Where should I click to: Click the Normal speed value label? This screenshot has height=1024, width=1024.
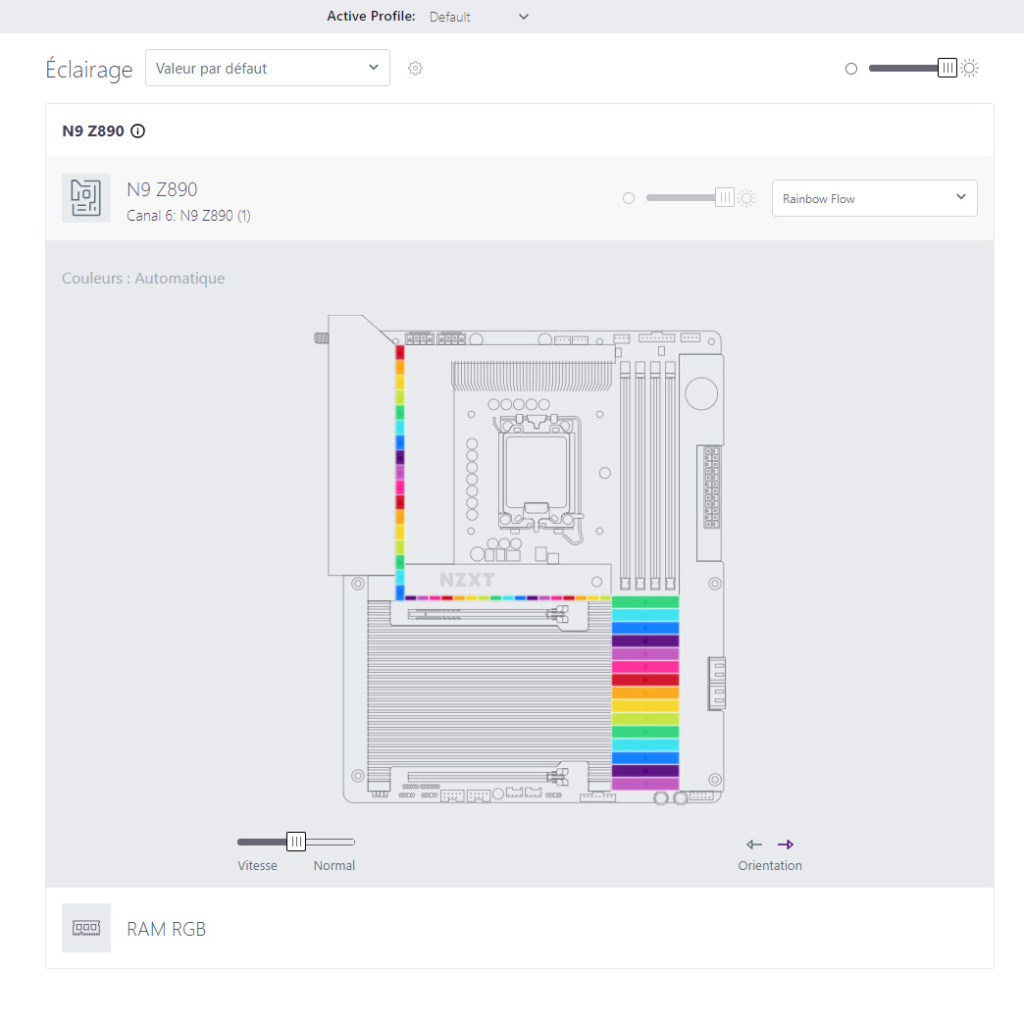click(334, 865)
